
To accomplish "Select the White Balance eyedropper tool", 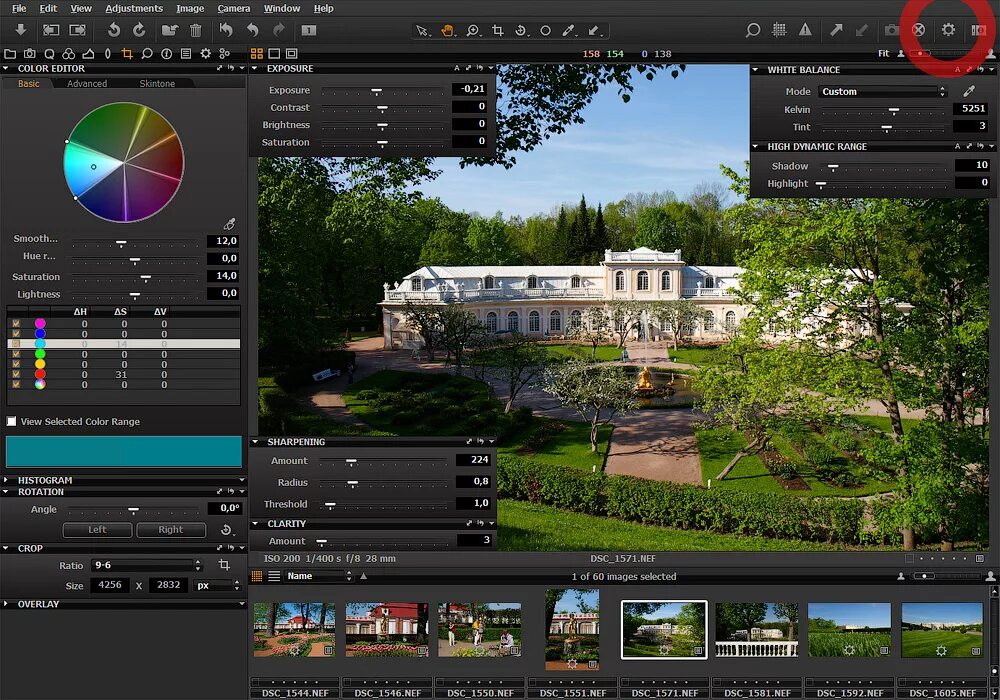I will pos(568,31).
